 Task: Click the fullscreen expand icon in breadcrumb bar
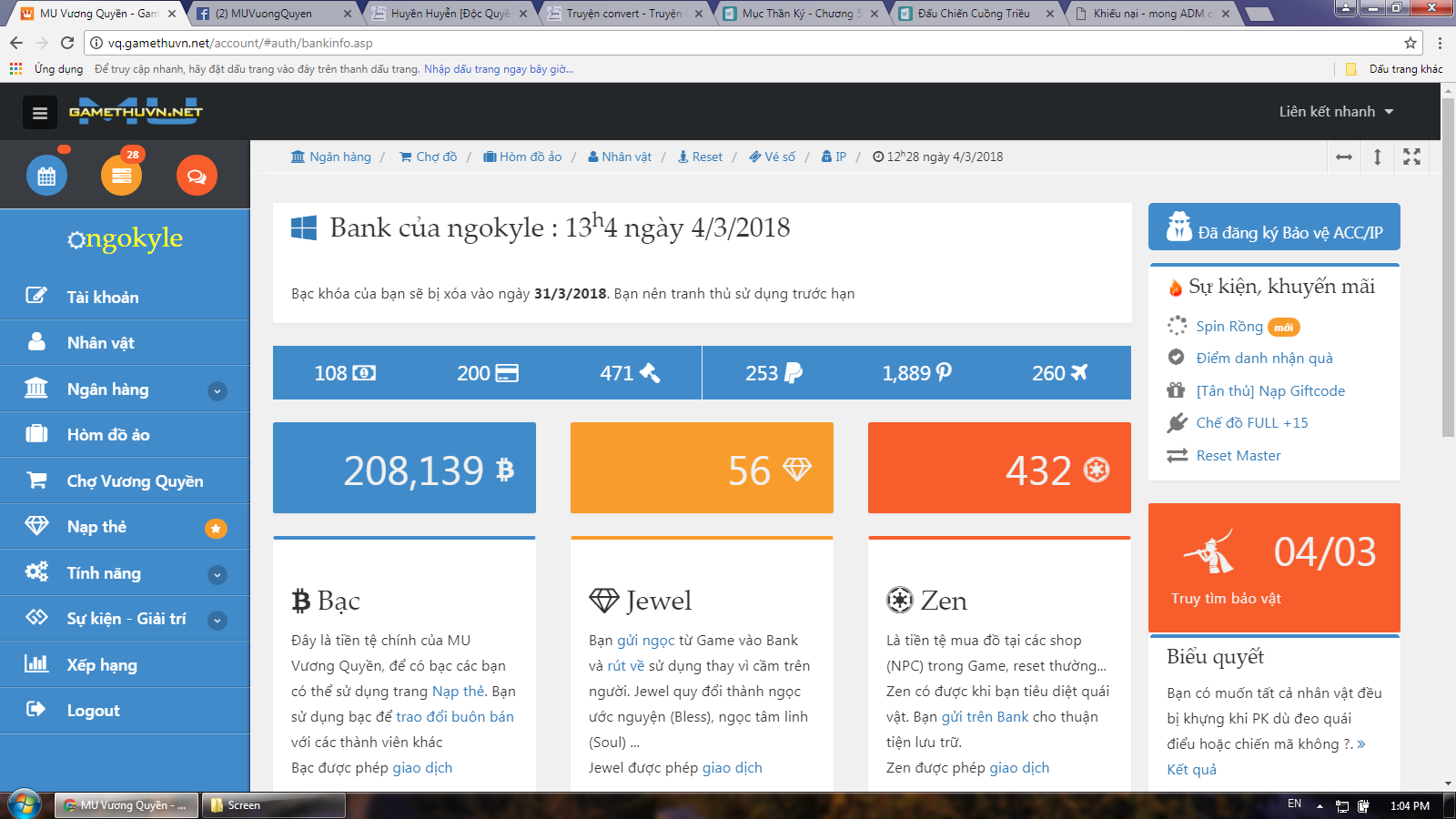coord(1411,157)
